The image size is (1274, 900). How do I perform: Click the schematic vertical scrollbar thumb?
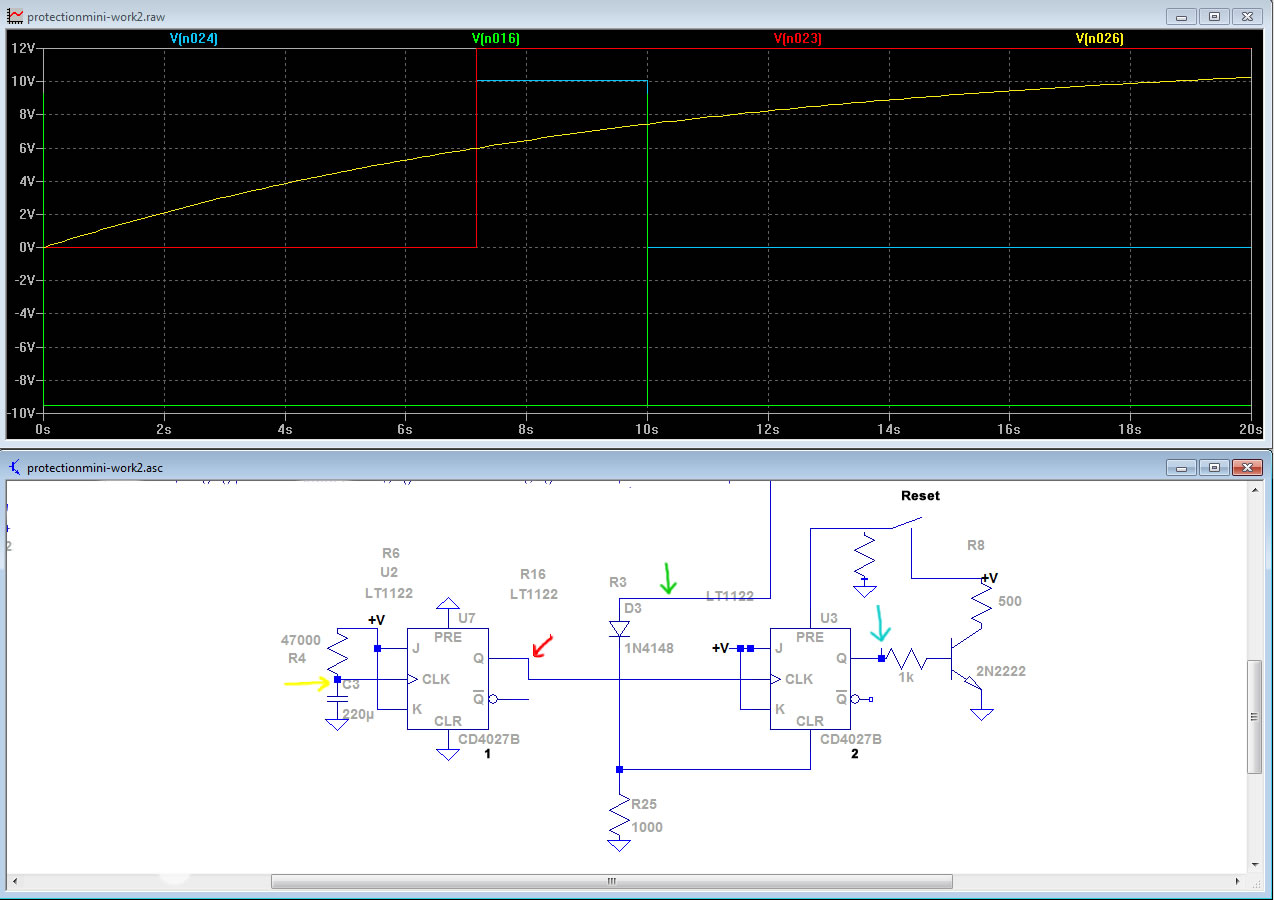(x=1257, y=716)
